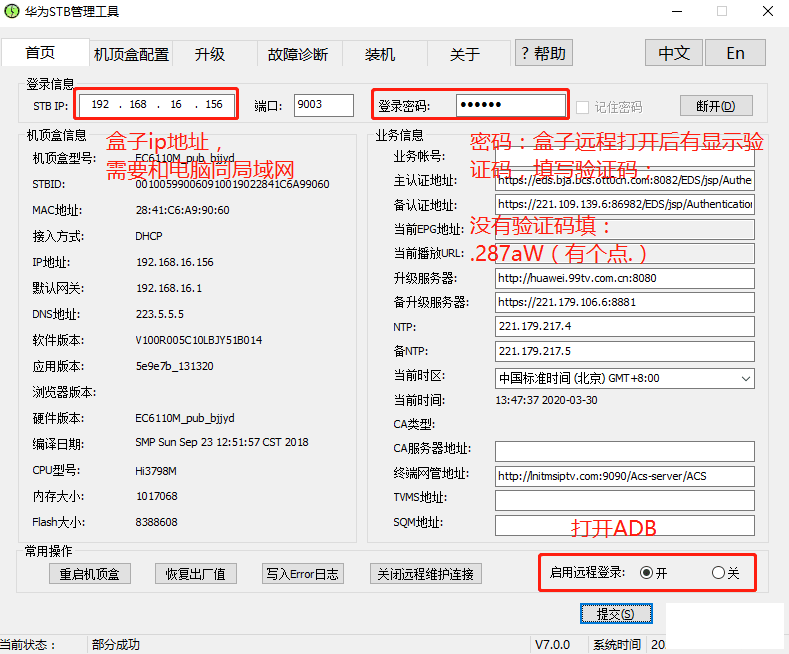Click 当前时间 value 13:47:37 2020-03-30
Screen dimensions: 789x654
[546, 400]
